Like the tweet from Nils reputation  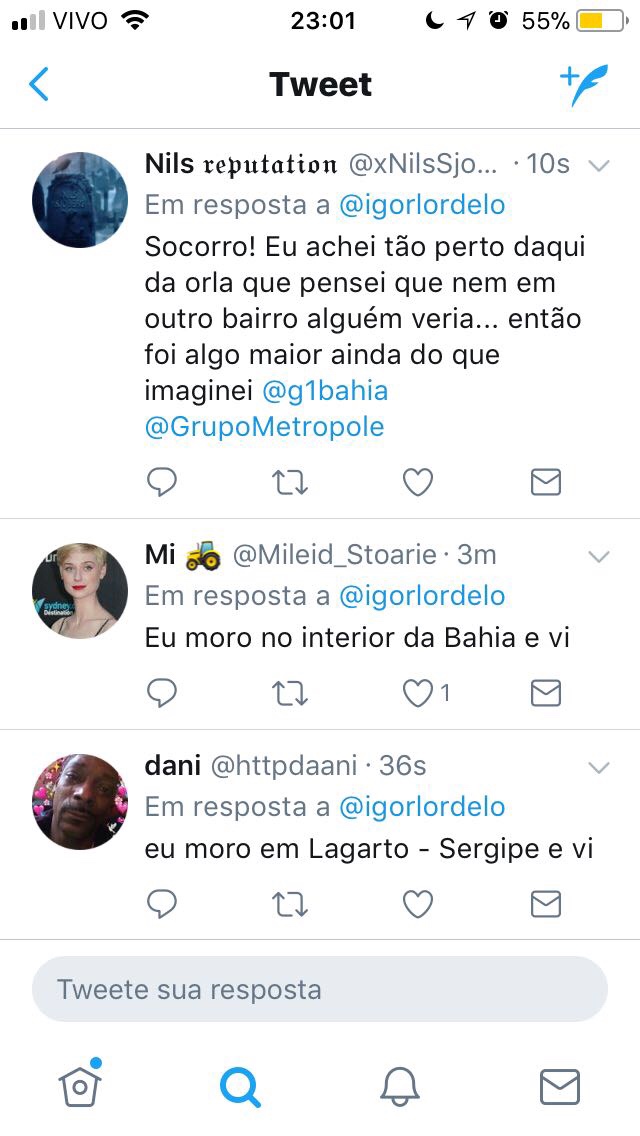pyautogui.click(x=417, y=483)
